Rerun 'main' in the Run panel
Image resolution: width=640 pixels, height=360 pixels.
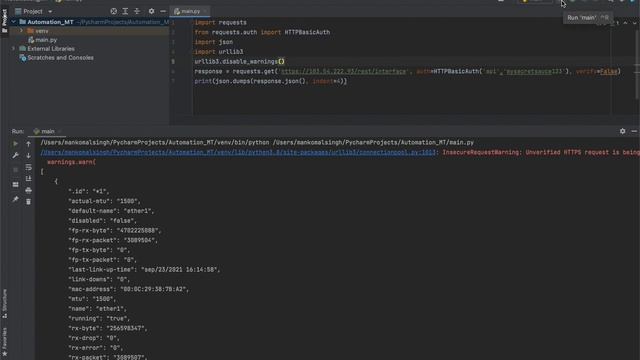16,144
